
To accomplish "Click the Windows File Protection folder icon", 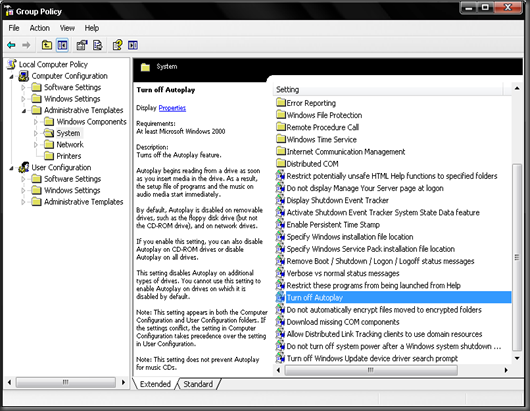I will (281, 115).
